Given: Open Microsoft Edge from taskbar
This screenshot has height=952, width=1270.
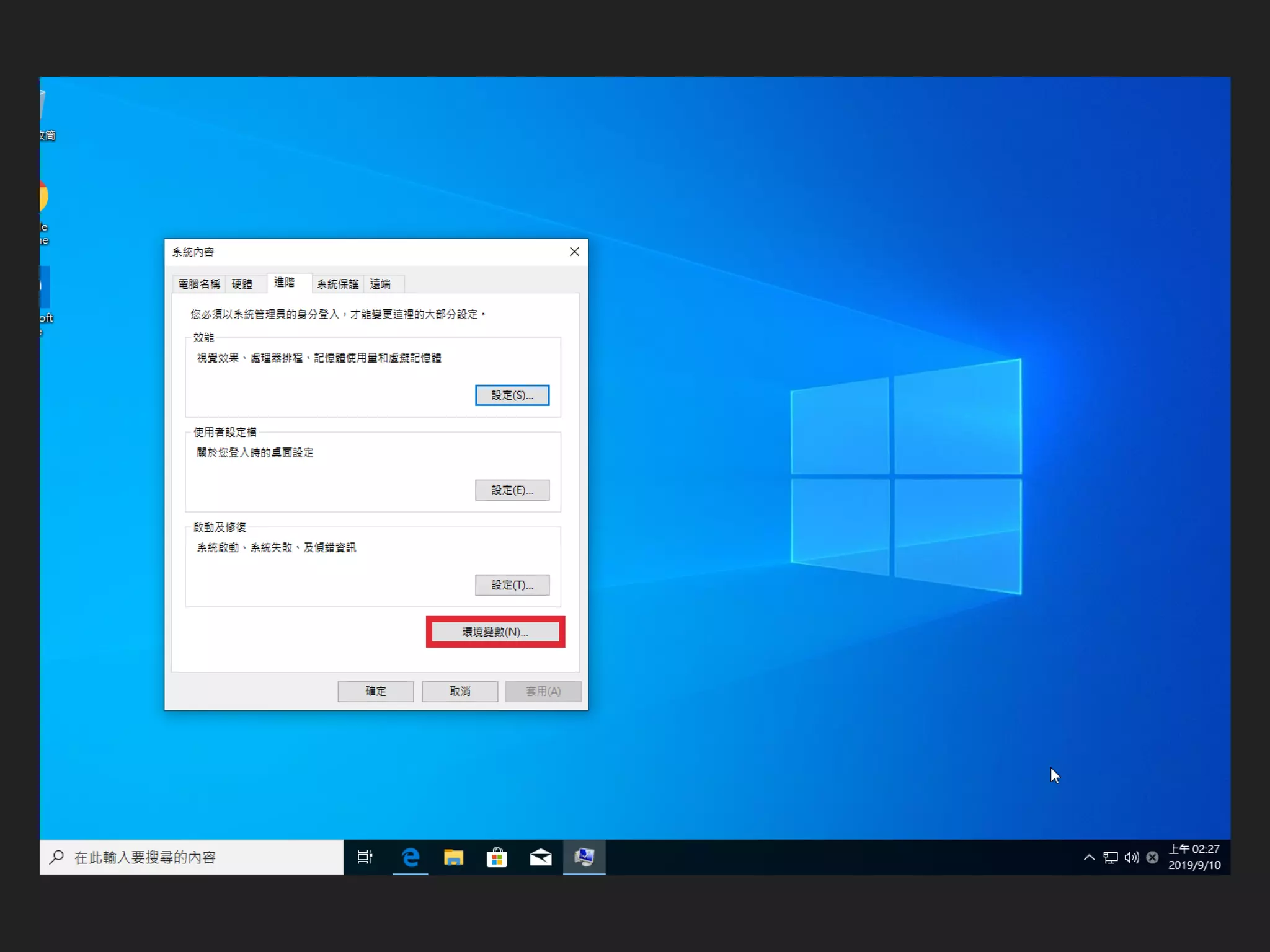Looking at the screenshot, I should coord(410,857).
